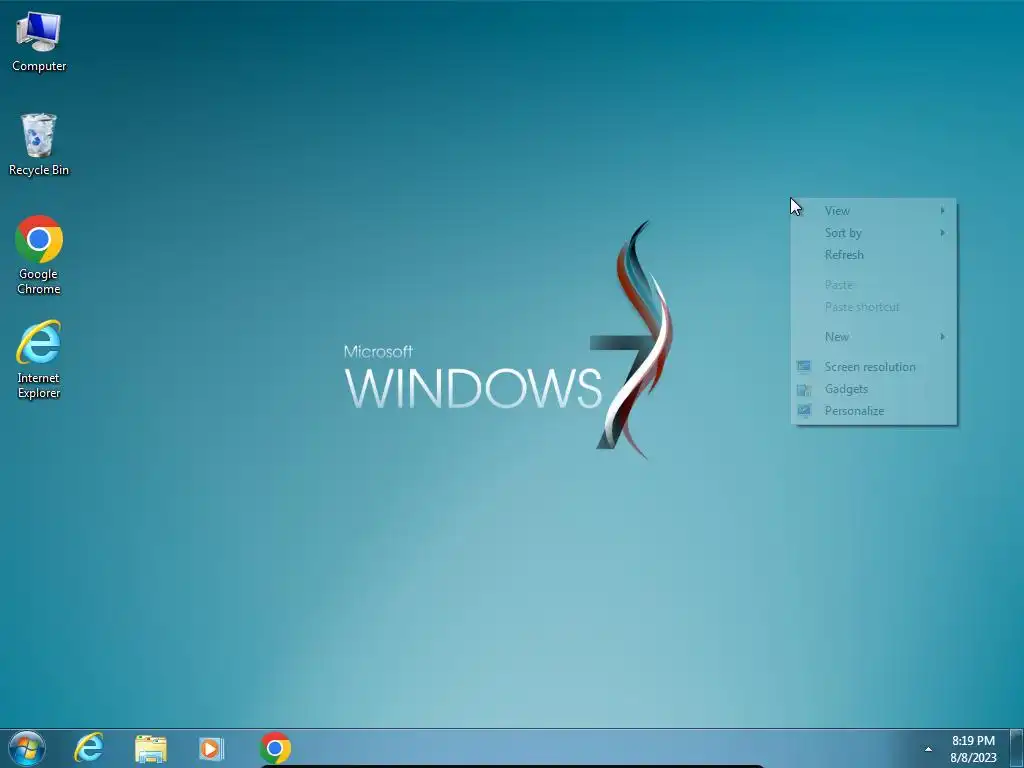Expand the arrow beside New

tap(942, 336)
